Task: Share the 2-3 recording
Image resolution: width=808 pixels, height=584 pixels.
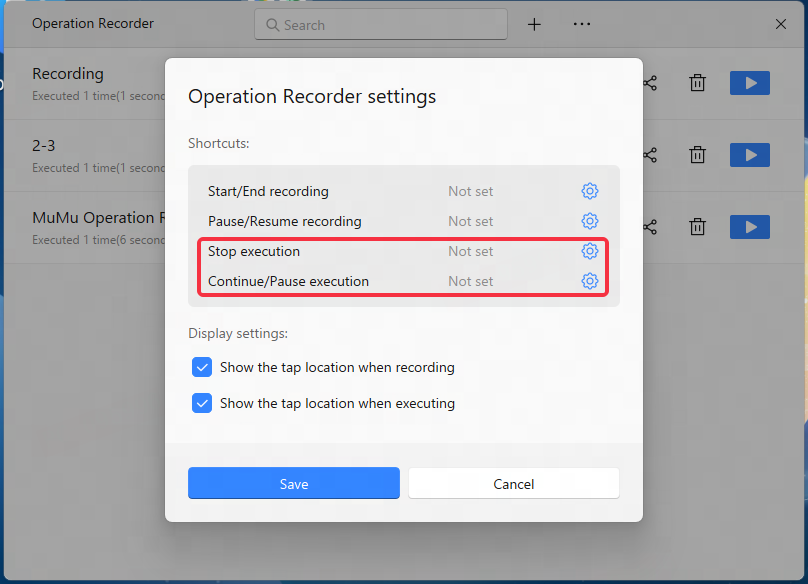Action: [x=650, y=155]
